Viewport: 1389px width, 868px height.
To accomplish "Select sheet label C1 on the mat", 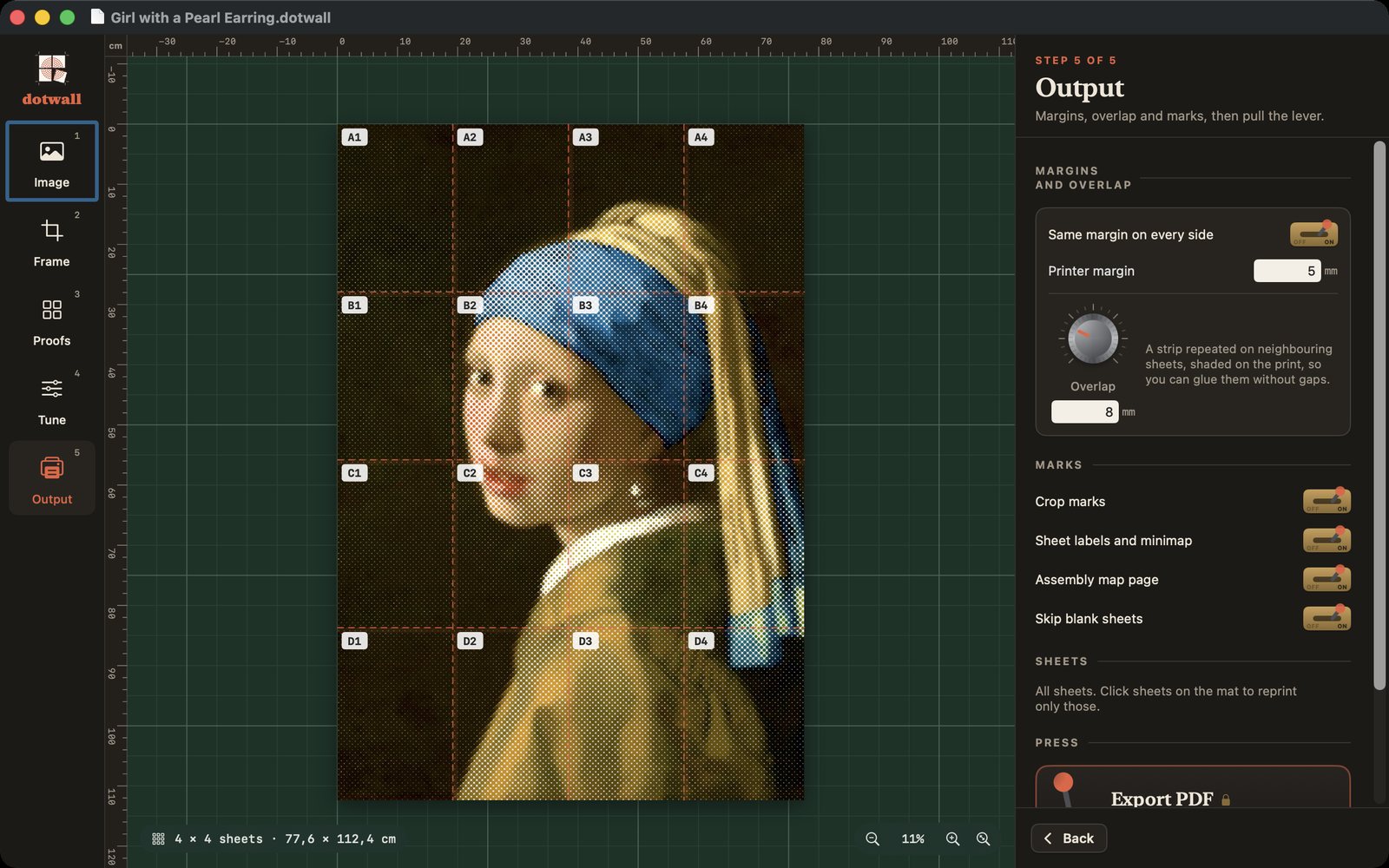I will [x=354, y=473].
